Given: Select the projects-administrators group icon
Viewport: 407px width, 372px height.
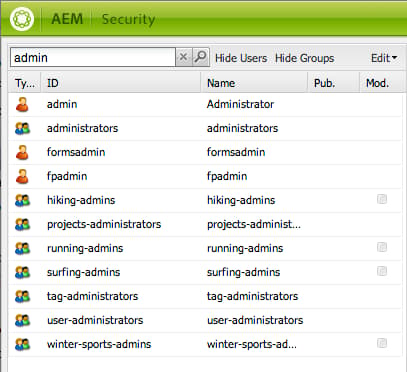Looking at the screenshot, I should point(22,224).
